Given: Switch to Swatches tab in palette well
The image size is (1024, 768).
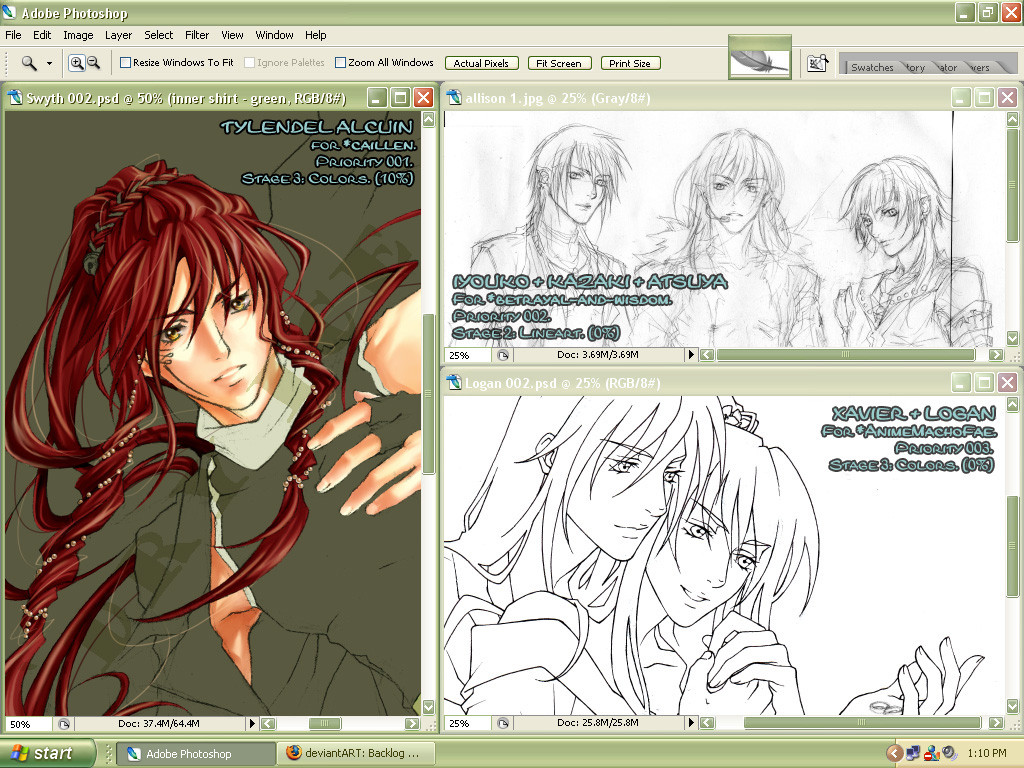Looking at the screenshot, I should tap(872, 67).
